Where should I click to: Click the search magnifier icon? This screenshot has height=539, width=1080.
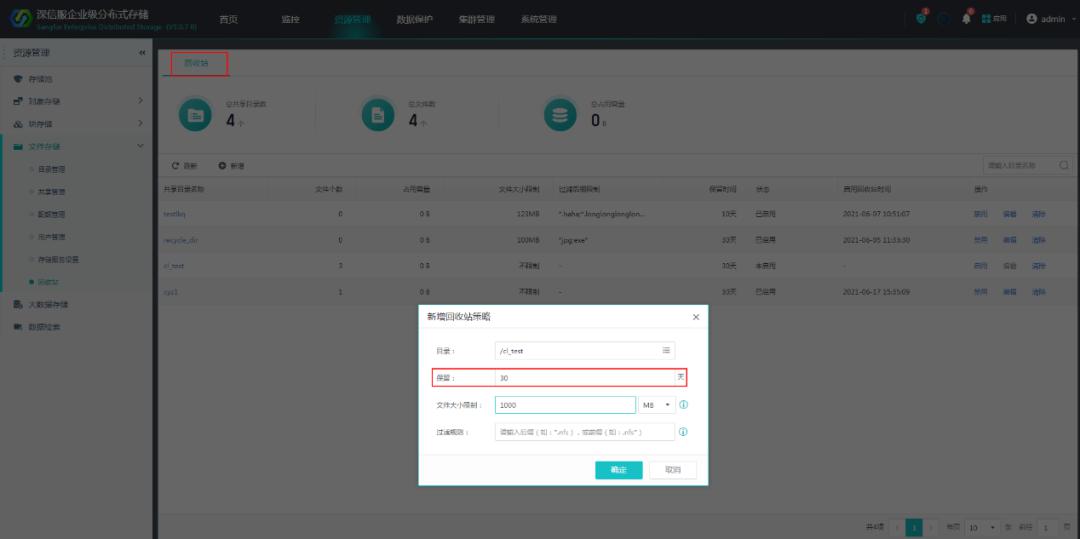point(1064,165)
